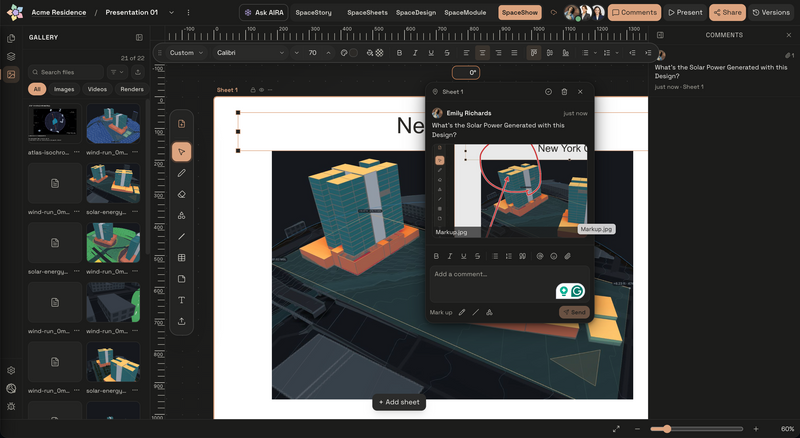
Task: Select the atlas-isochro thumbnail
Action: (x=55, y=124)
